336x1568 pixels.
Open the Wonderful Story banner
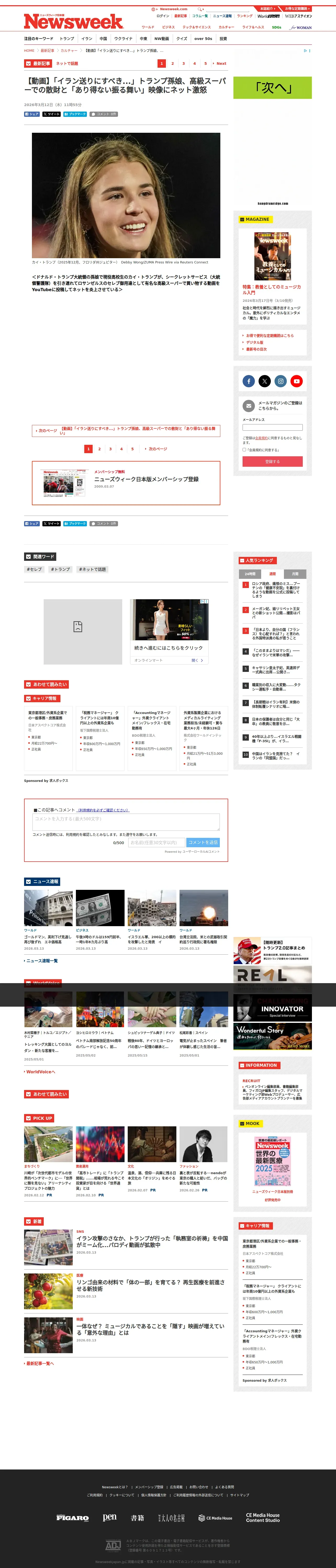click(x=273, y=1037)
